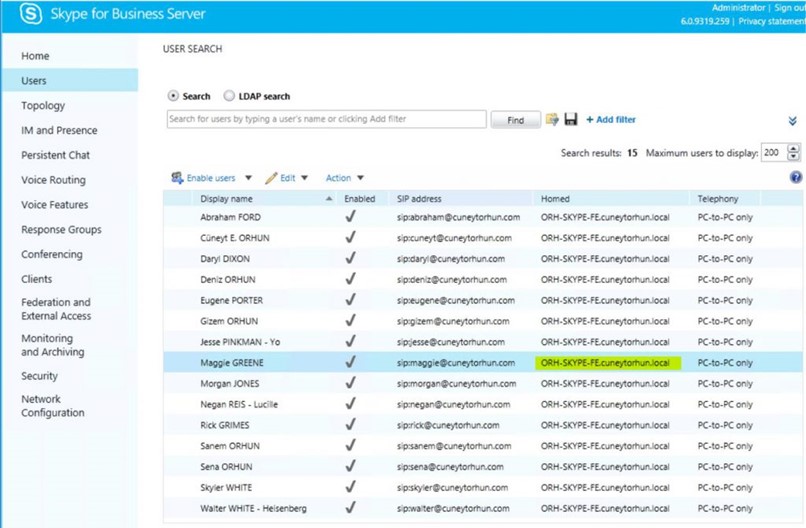Click the Edit pencil icon
The image size is (806, 528).
[x=271, y=178]
